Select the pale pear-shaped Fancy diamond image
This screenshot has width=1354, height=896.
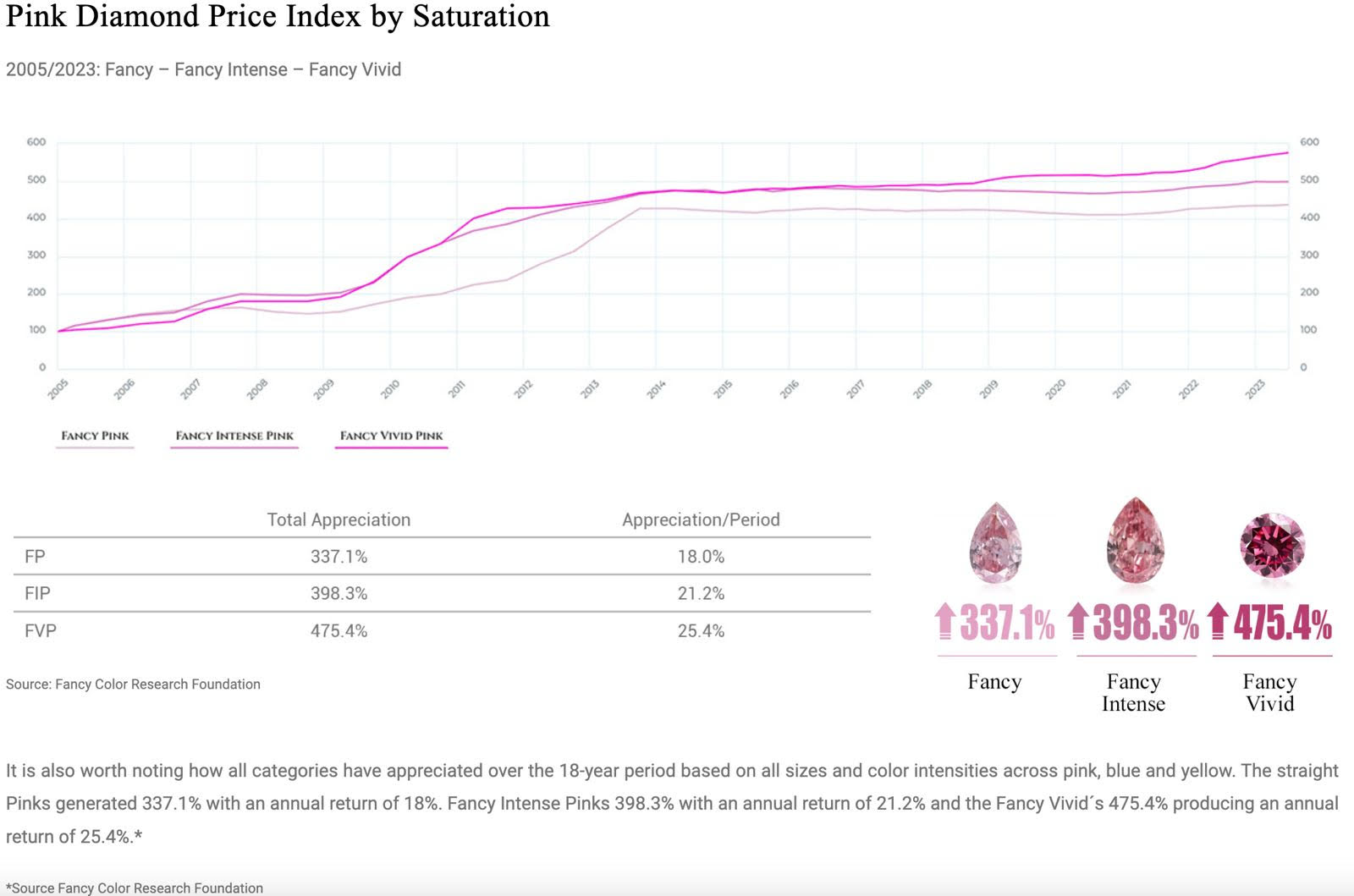(995, 543)
